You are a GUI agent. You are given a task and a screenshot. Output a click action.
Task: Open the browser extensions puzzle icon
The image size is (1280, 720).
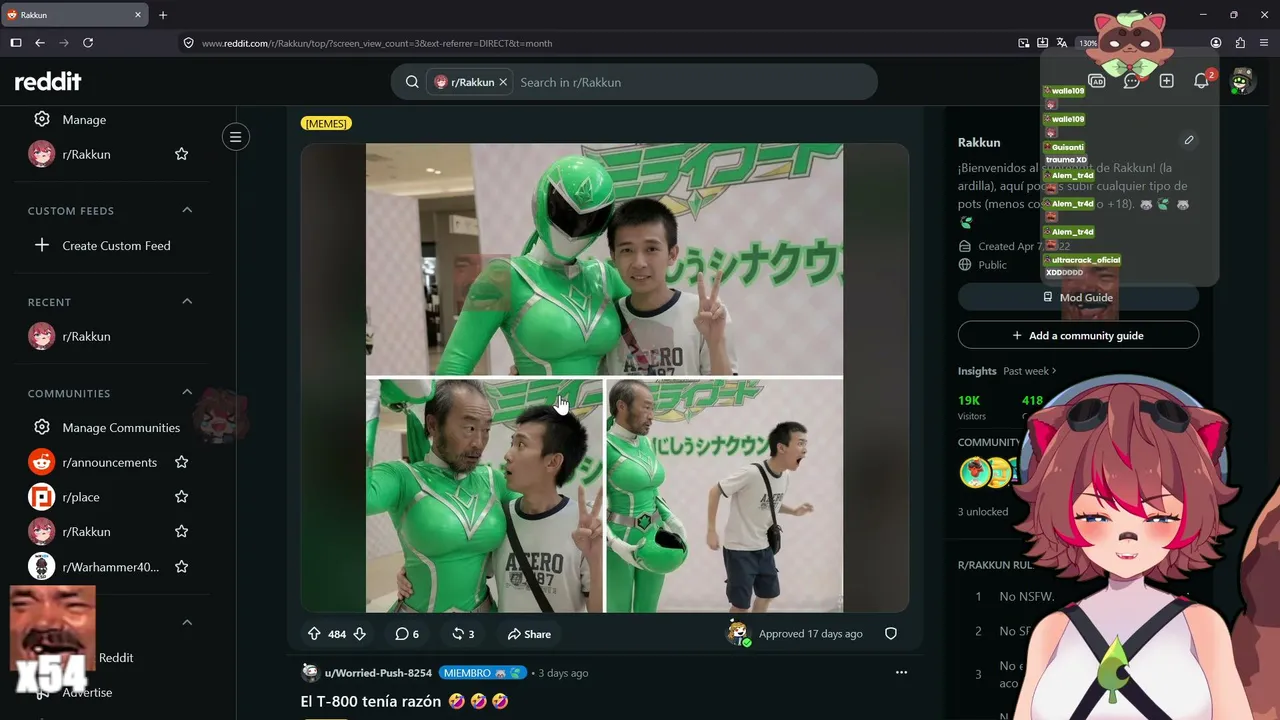[1240, 43]
